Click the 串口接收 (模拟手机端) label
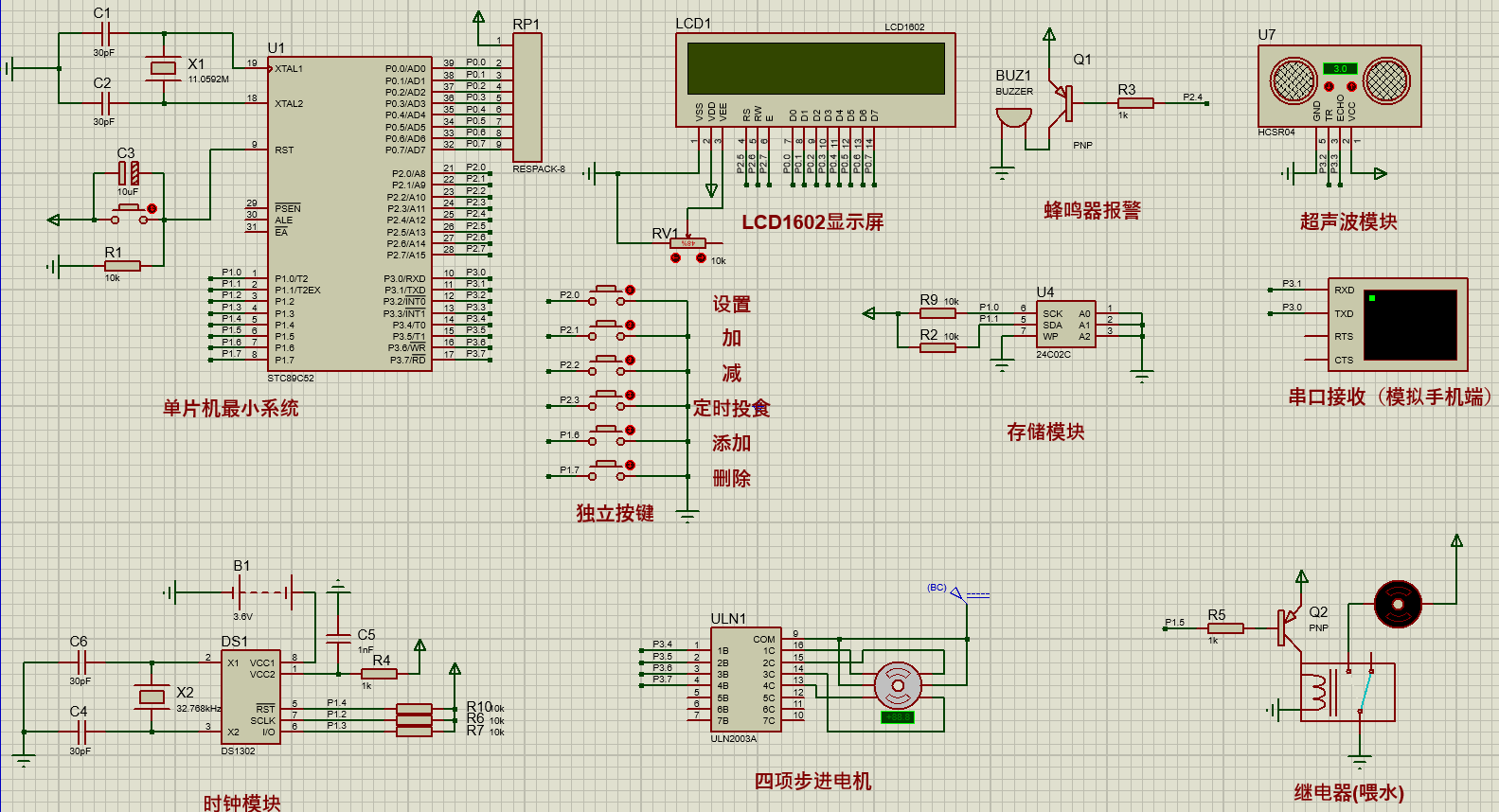The width and height of the screenshot is (1499, 812). [1390, 397]
